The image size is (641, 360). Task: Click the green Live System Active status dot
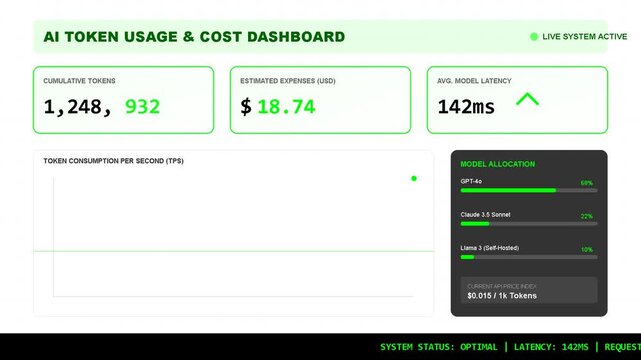point(534,37)
